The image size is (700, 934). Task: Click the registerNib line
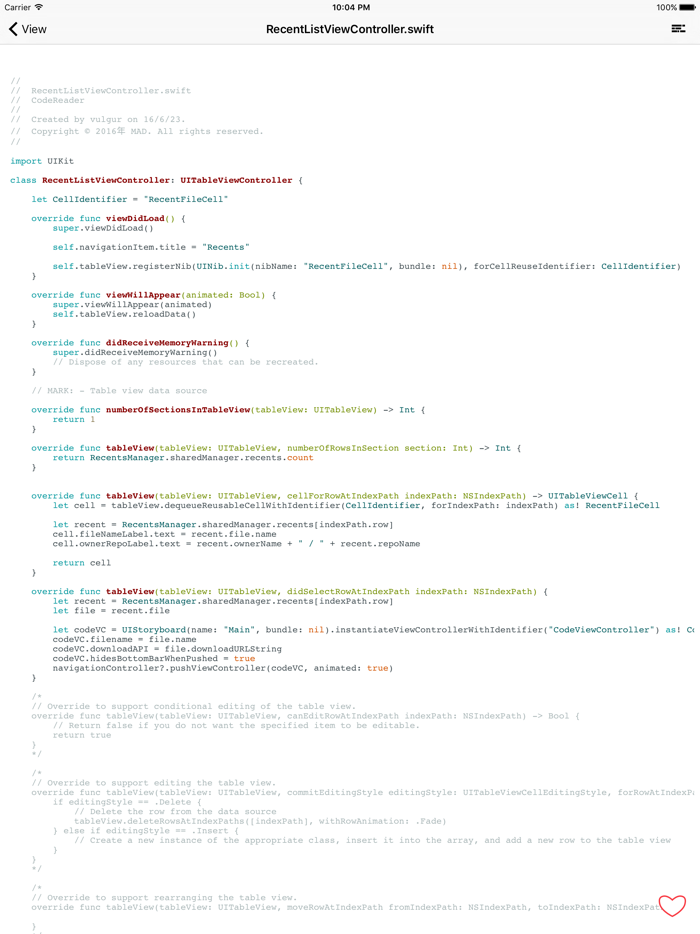click(x=366, y=266)
